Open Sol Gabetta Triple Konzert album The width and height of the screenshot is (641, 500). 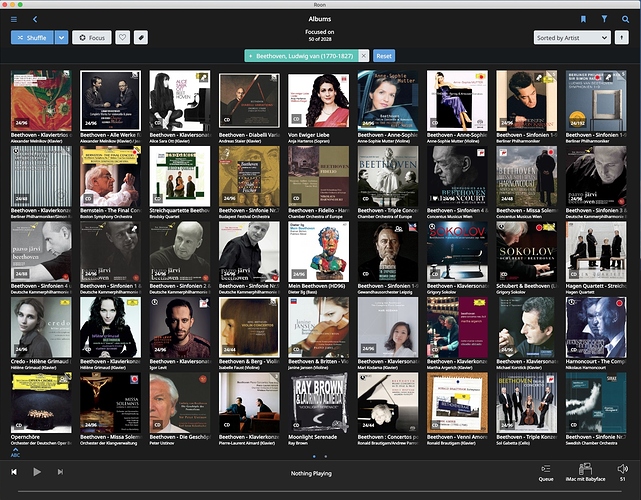coord(527,403)
